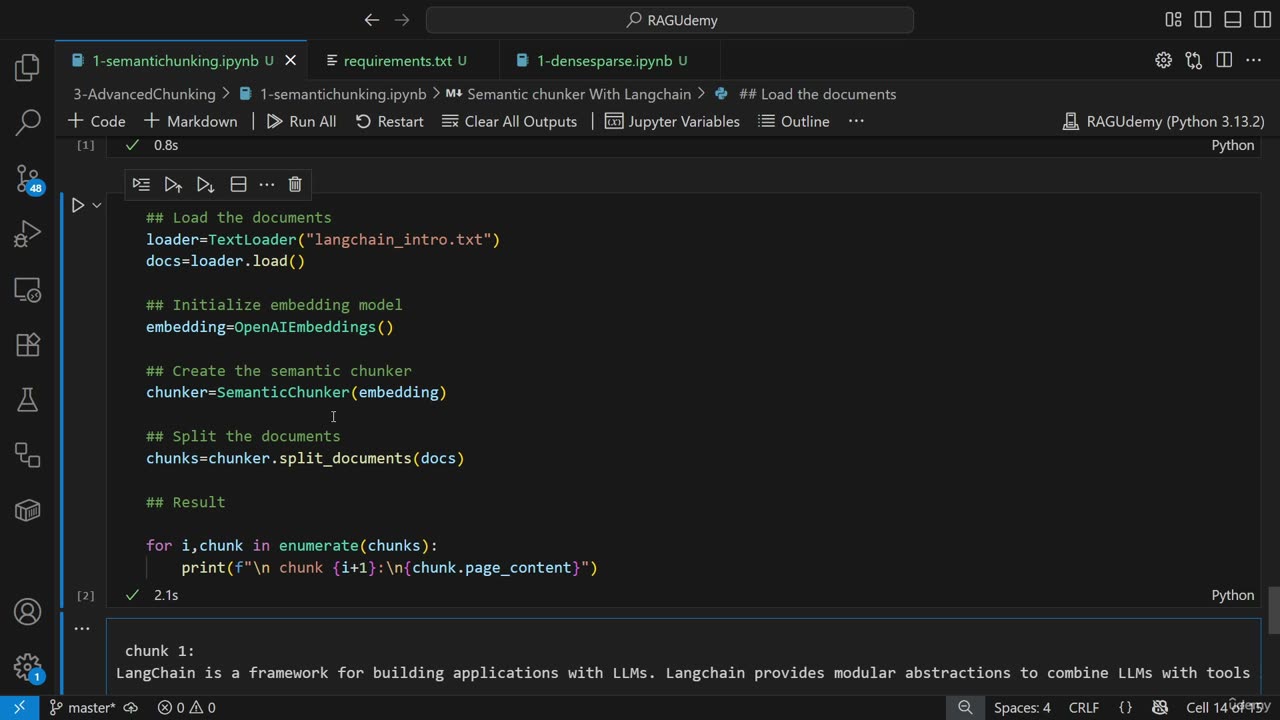Delete the current notebook cell
This screenshot has height=720, width=1280.
[x=295, y=184]
